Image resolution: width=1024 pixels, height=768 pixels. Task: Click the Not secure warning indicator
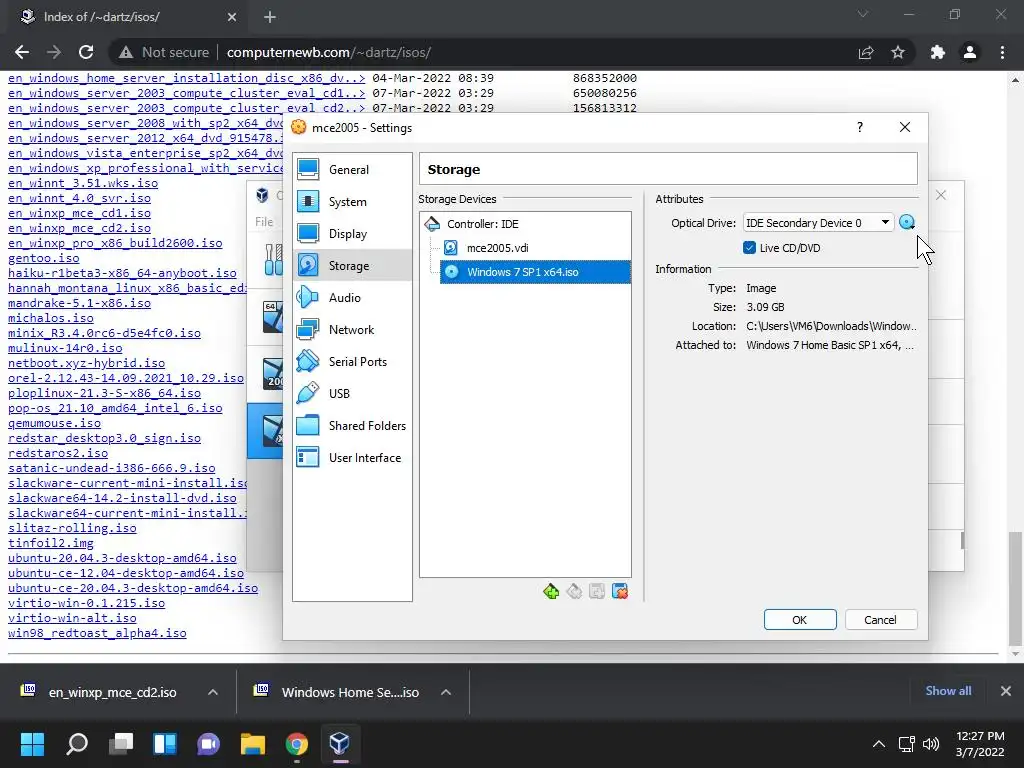(164, 52)
